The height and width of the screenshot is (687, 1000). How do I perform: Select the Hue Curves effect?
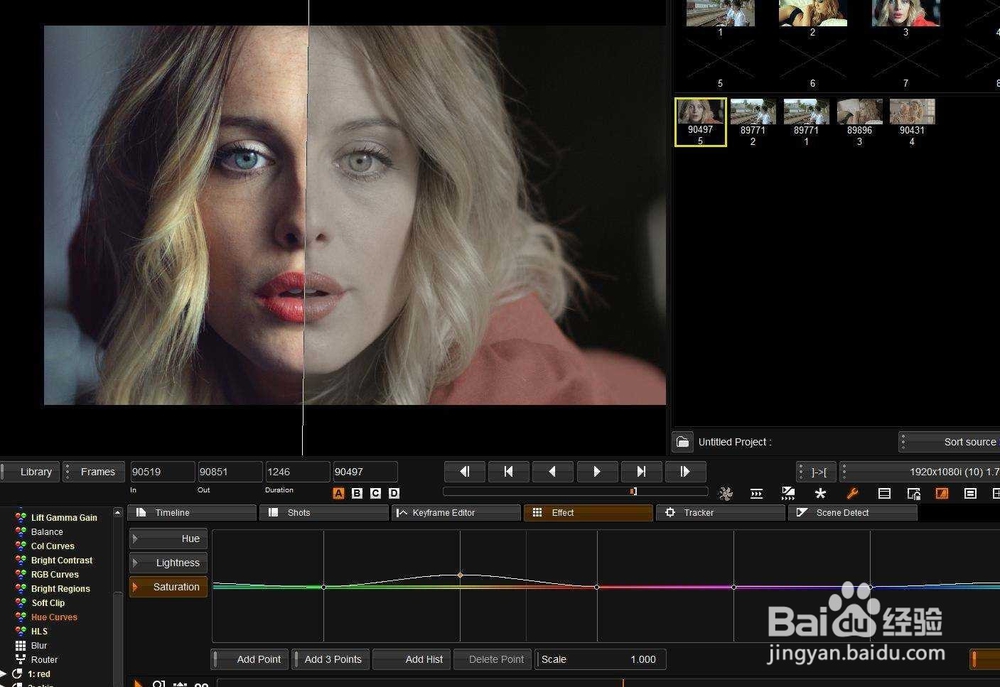pyautogui.click(x=54, y=617)
